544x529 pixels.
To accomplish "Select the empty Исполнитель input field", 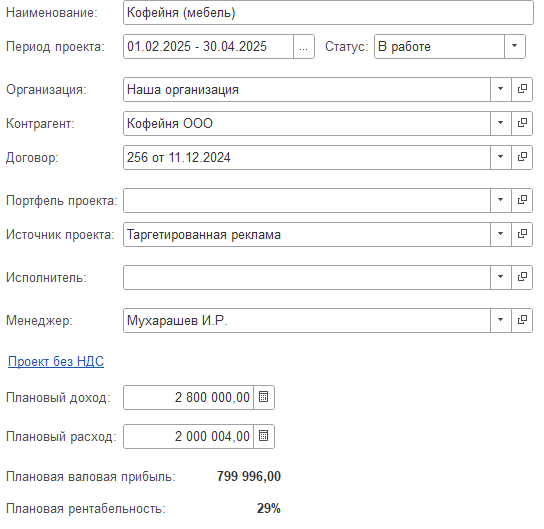I will [x=307, y=277].
